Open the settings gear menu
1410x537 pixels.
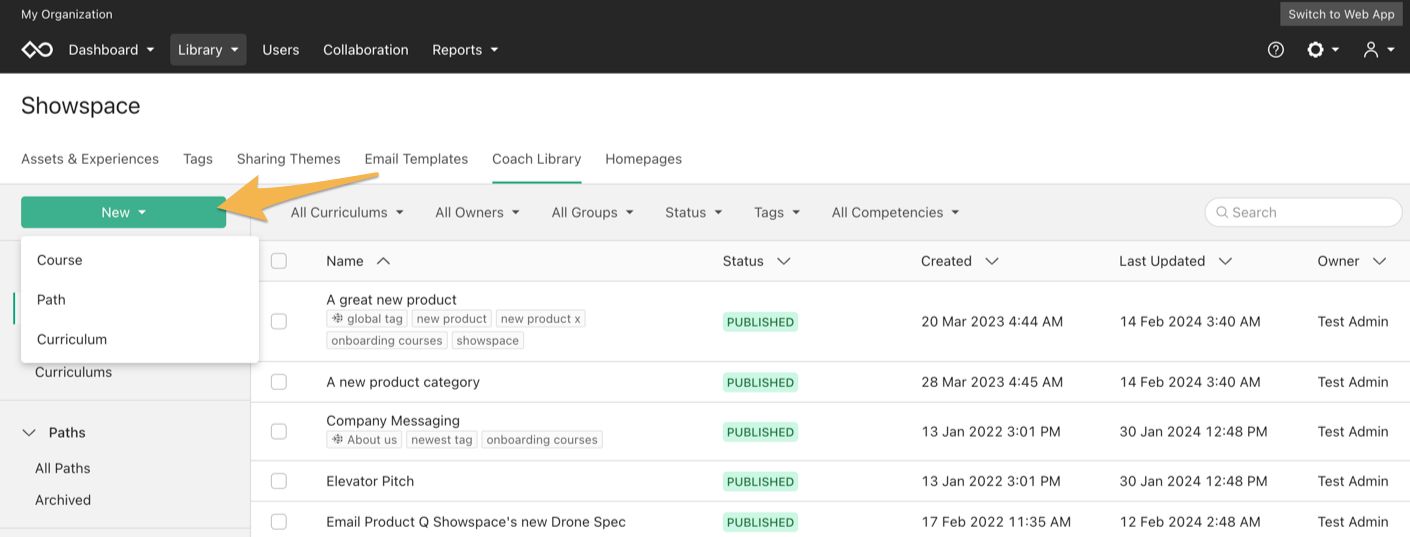[x=1323, y=49]
